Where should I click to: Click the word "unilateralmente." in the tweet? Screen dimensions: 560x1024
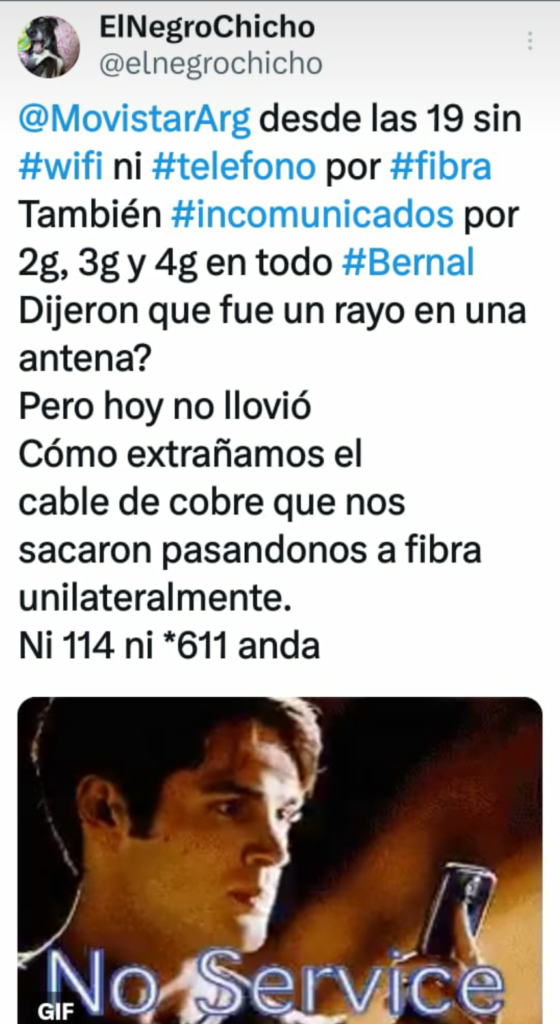(x=155, y=598)
